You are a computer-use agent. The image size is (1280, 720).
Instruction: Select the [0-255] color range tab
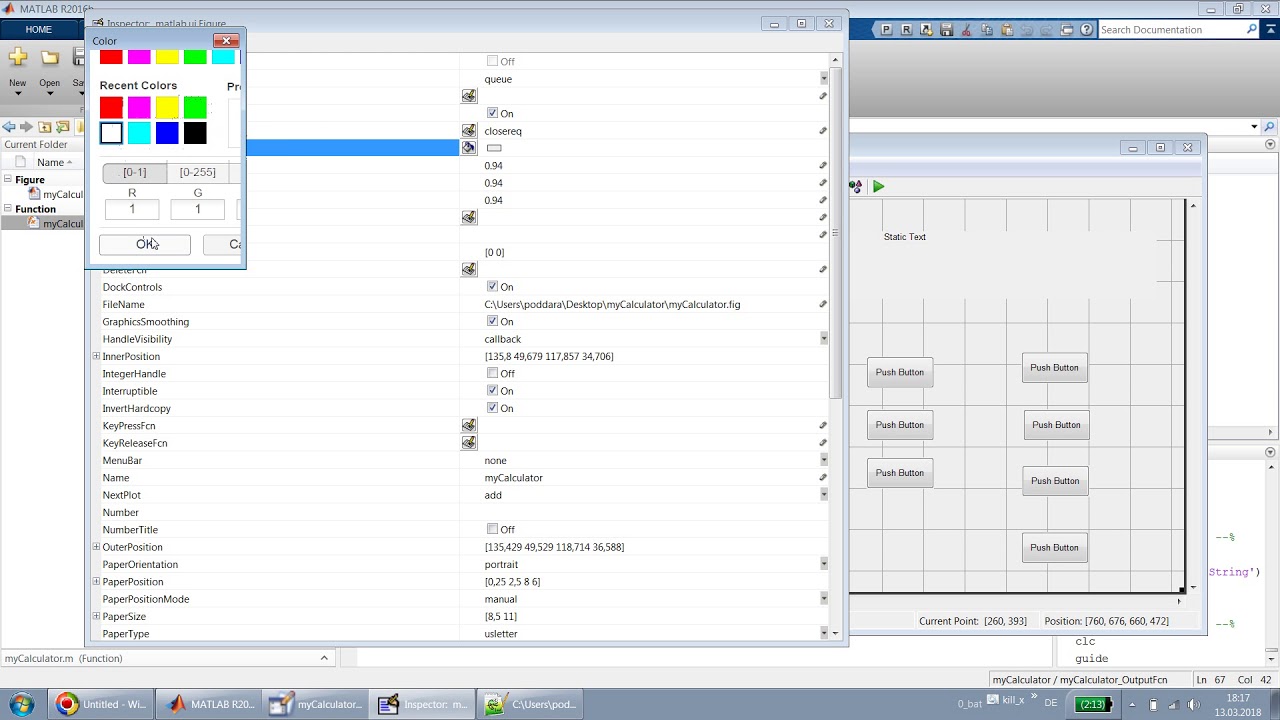(x=198, y=172)
